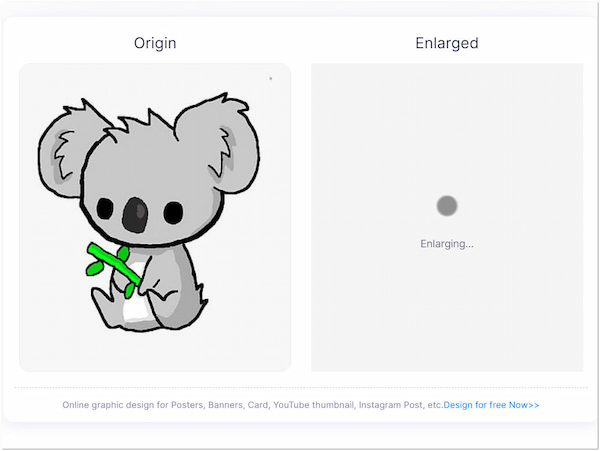The image size is (600, 451).
Task: Click the koala's right eye
Action: [173, 212]
